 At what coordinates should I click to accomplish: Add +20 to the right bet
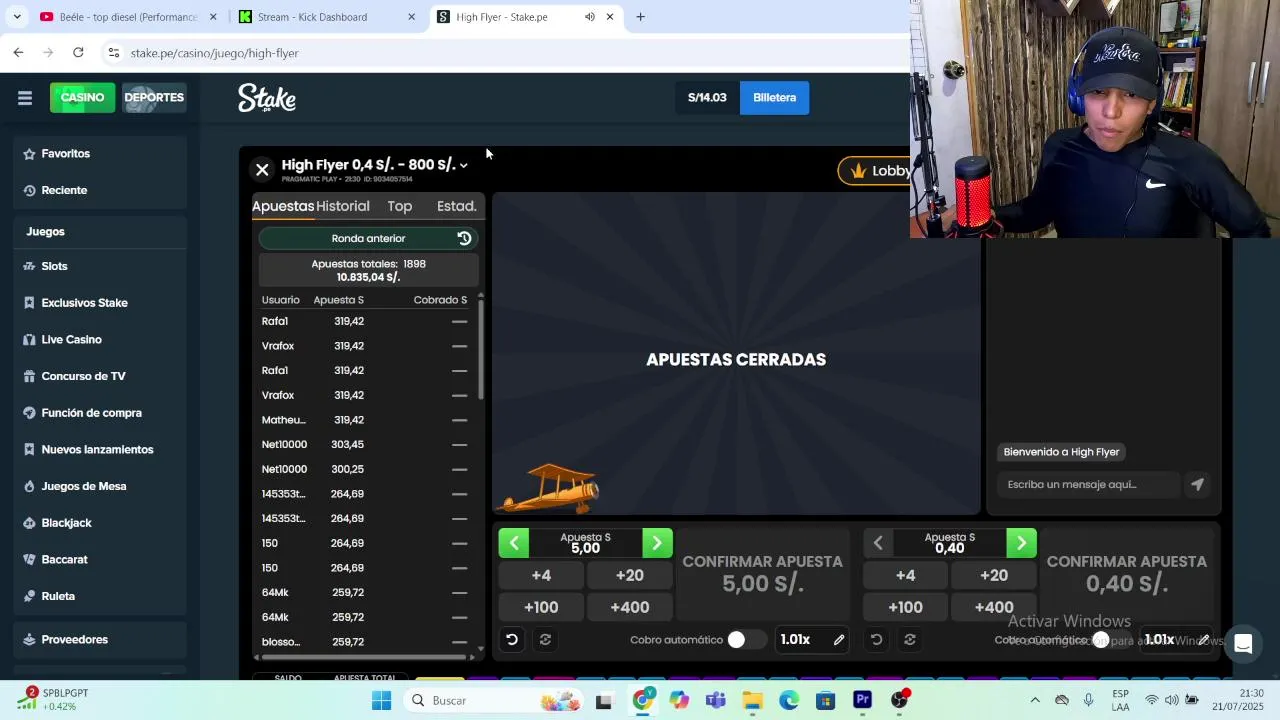coord(994,575)
